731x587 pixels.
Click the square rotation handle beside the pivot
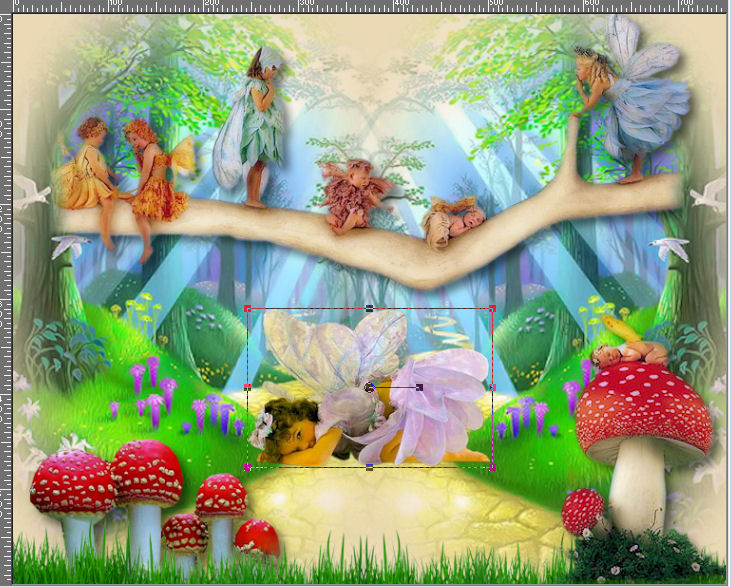click(419, 387)
